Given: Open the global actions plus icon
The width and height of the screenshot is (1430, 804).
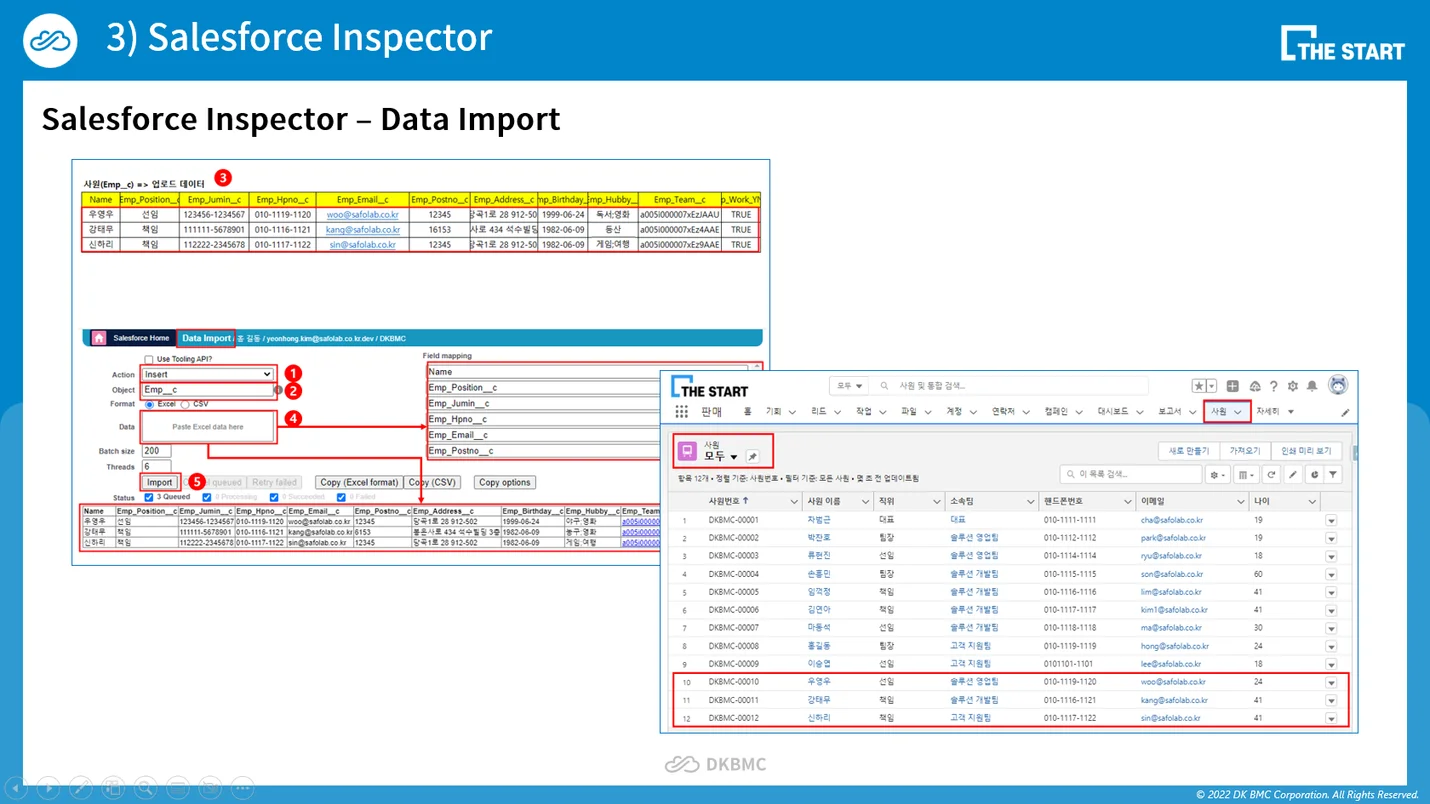Looking at the screenshot, I should [x=1233, y=386].
